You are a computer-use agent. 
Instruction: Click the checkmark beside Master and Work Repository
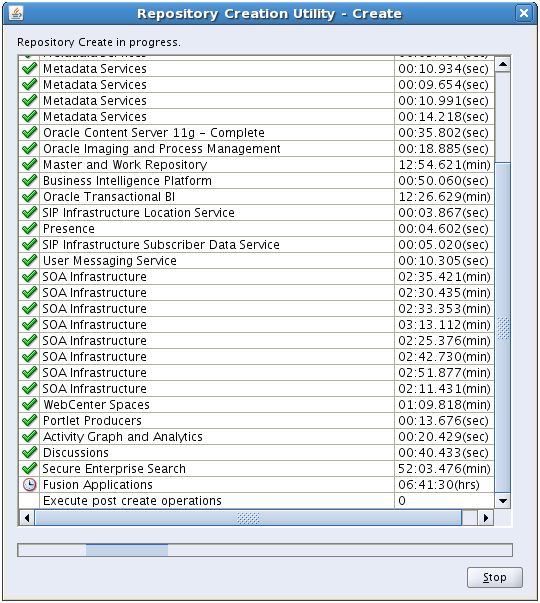[30, 164]
